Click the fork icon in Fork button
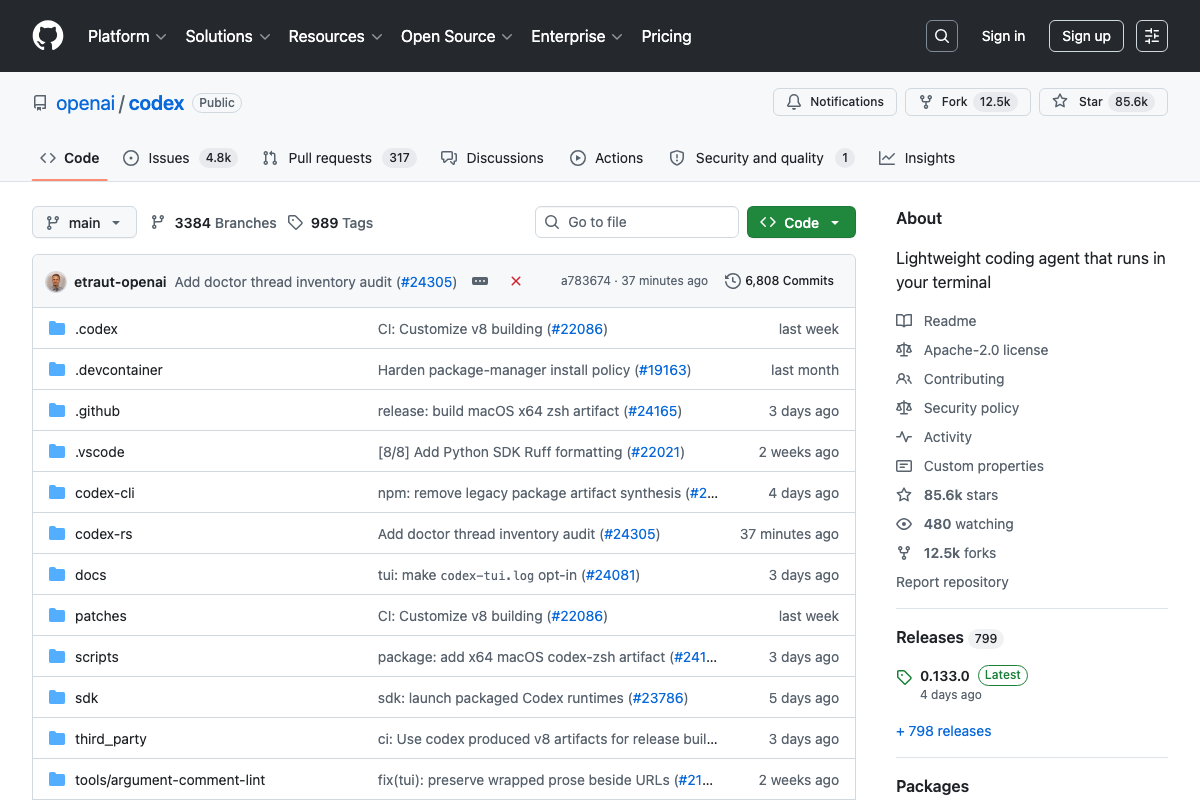The width and height of the screenshot is (1200, 800). coord(926,102)
